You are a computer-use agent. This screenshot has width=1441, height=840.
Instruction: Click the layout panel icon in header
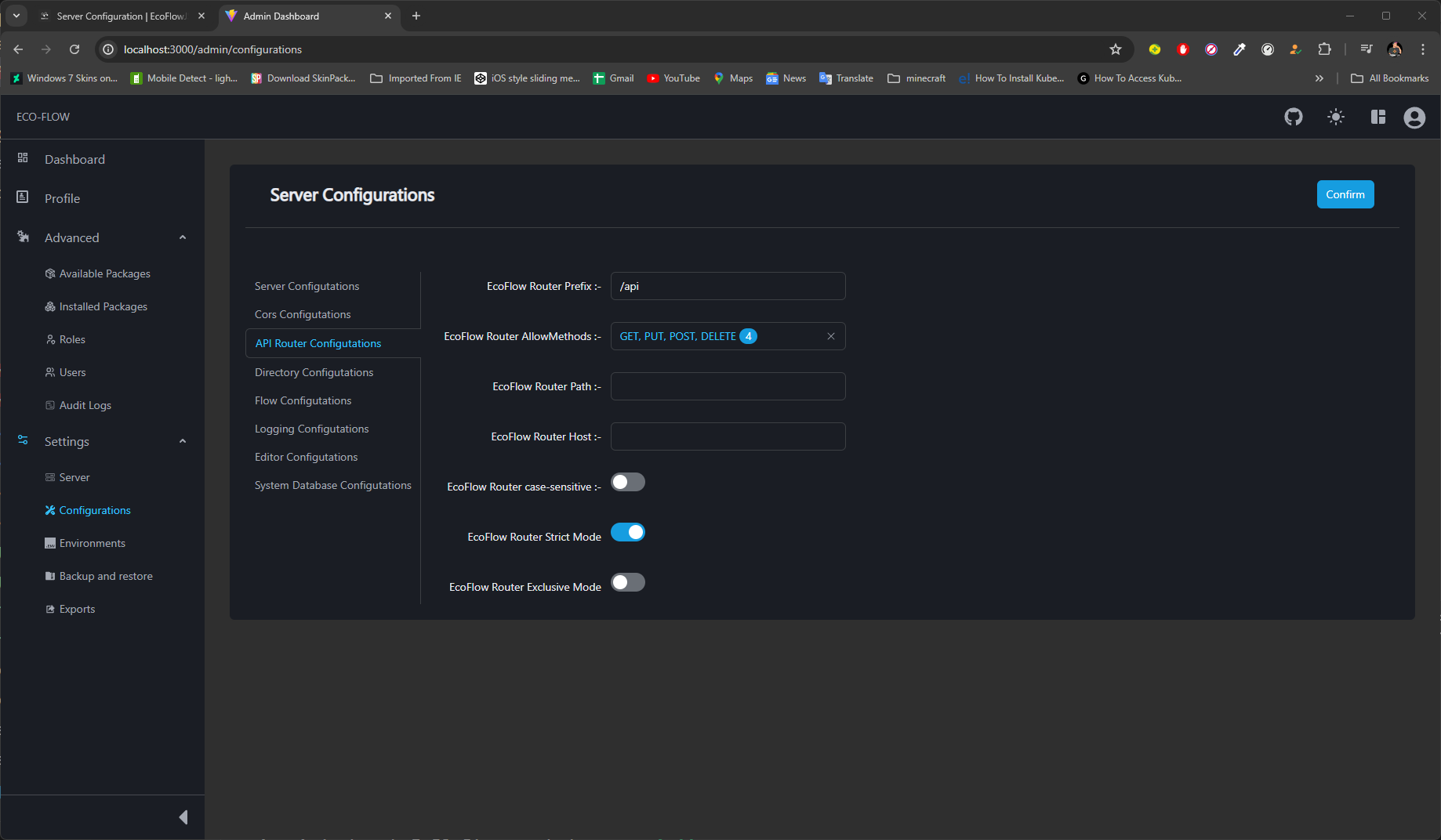1378,117
